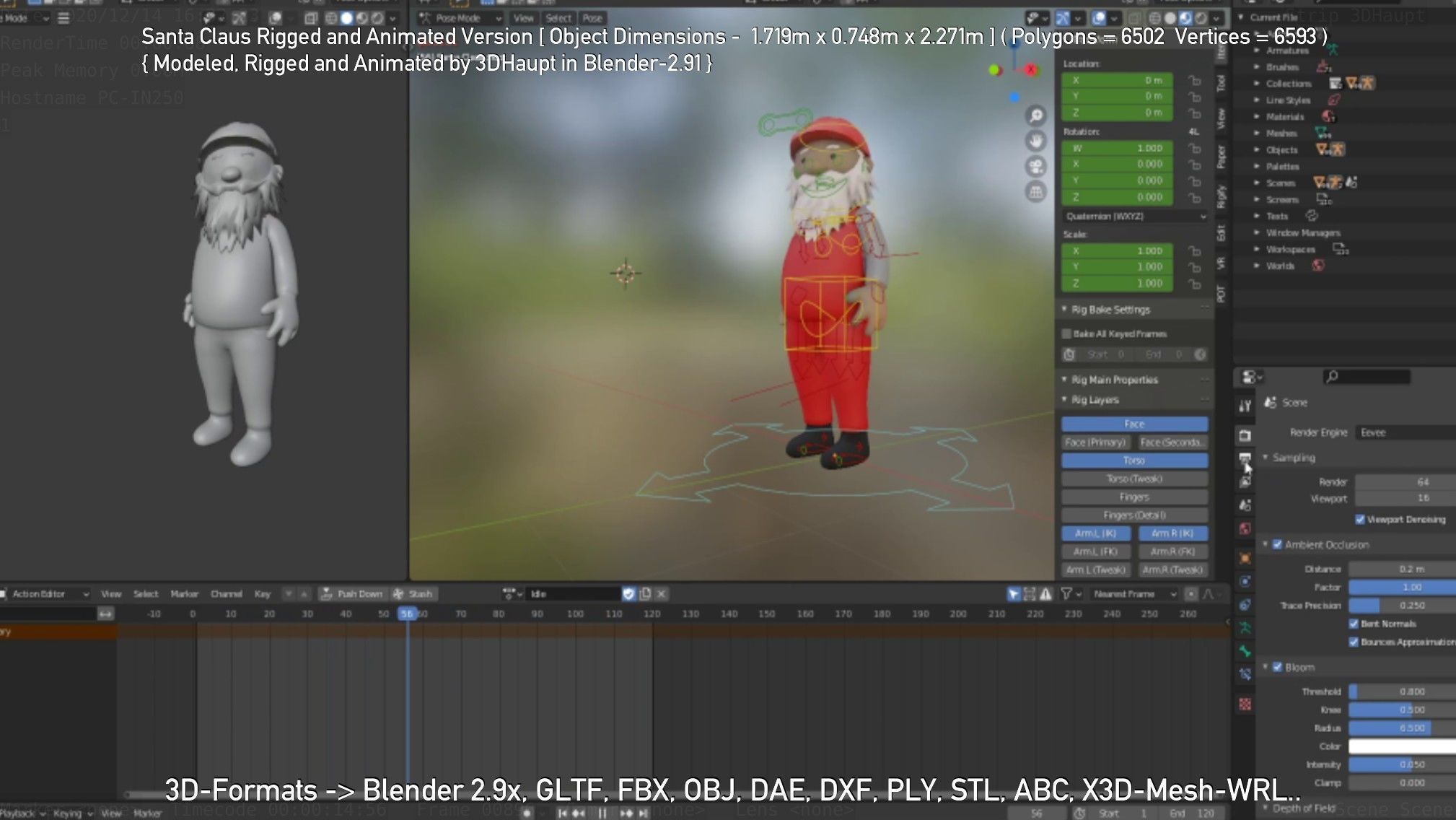Switch to the Rigify sidebar tab
This screenshot has height=820, width=1456.
(1221, 196)
